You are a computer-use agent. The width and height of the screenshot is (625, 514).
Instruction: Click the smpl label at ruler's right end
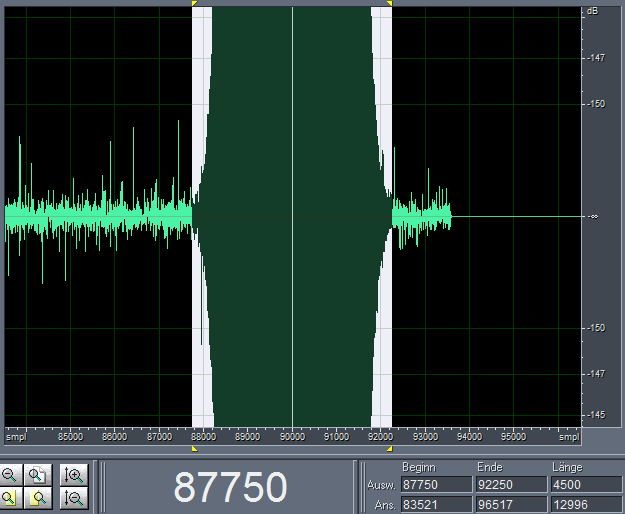(569, 437)
